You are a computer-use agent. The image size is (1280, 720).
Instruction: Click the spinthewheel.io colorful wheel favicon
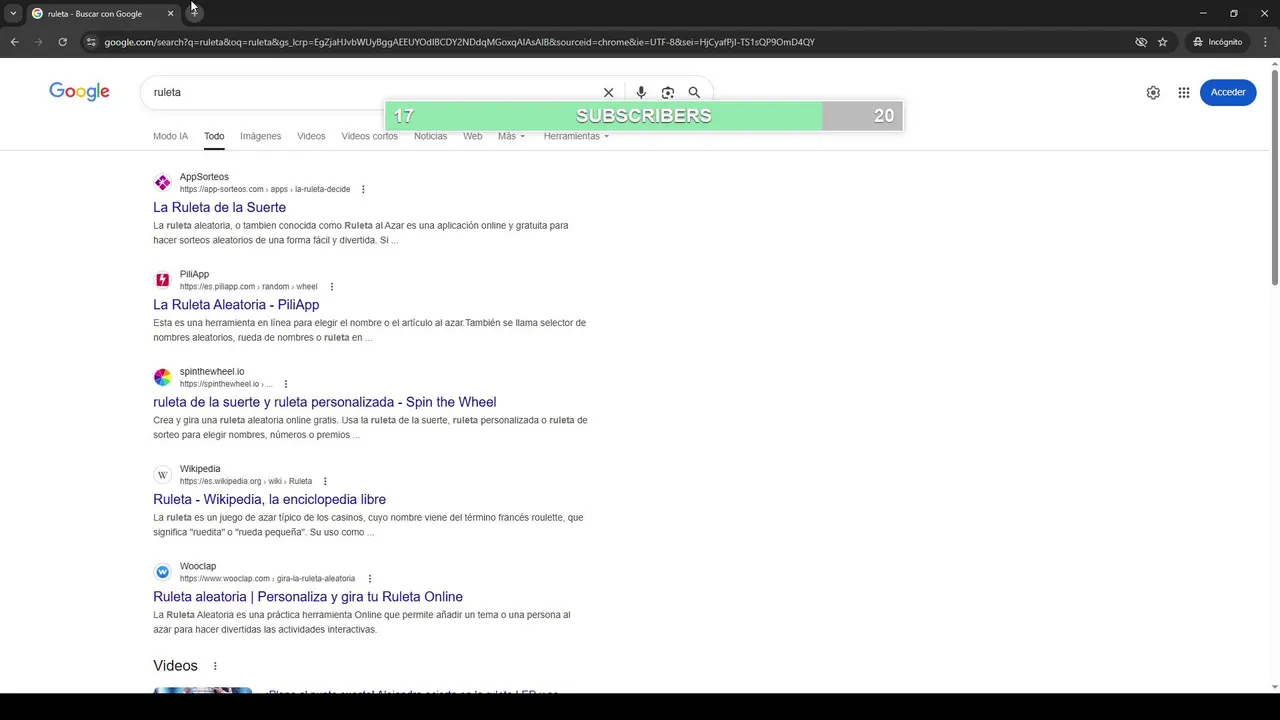tap(162, 377)
